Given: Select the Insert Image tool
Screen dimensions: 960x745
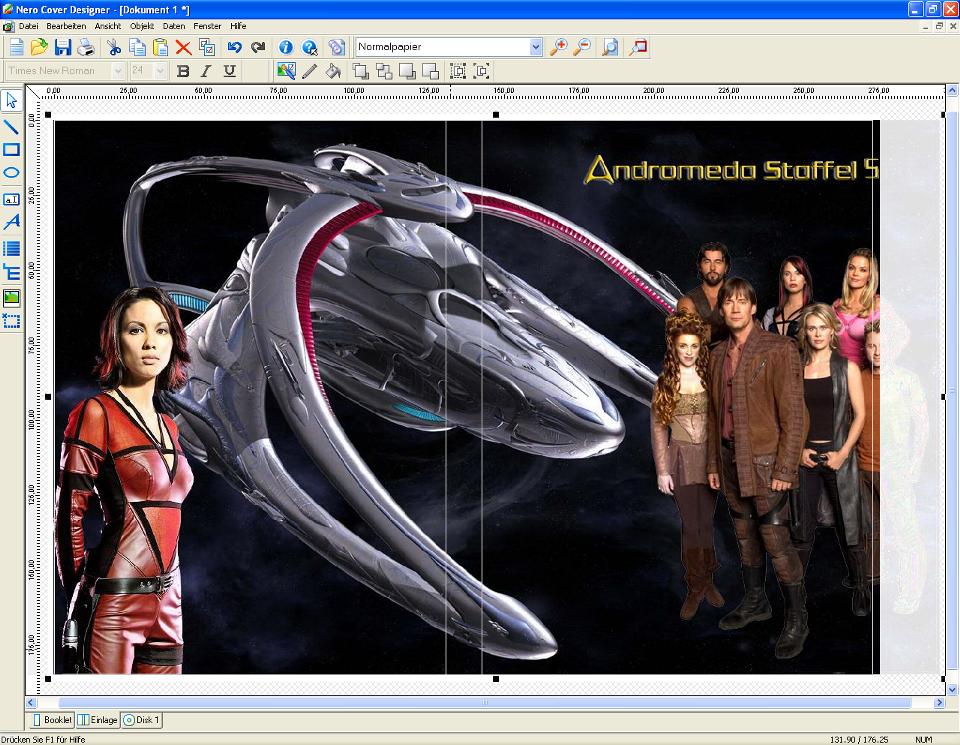Looking at the screenshot, I should click(x=11, y=297).
